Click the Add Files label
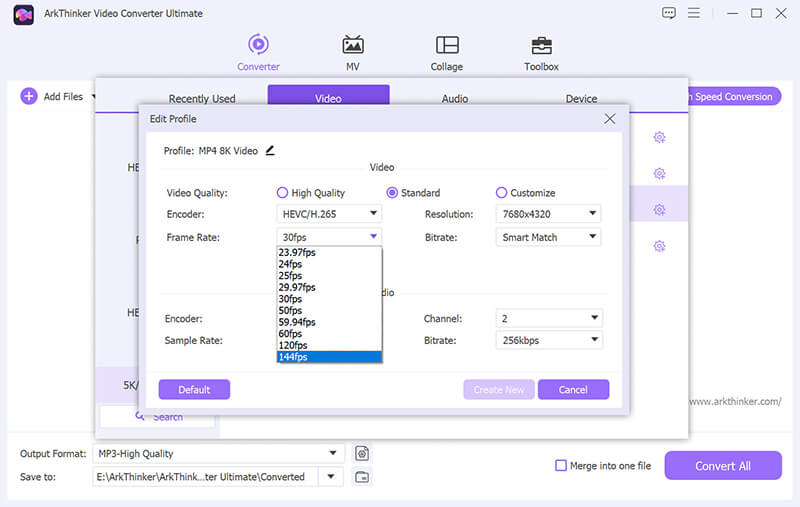This screenshot has width=800, height=507. tap(63, 96)
